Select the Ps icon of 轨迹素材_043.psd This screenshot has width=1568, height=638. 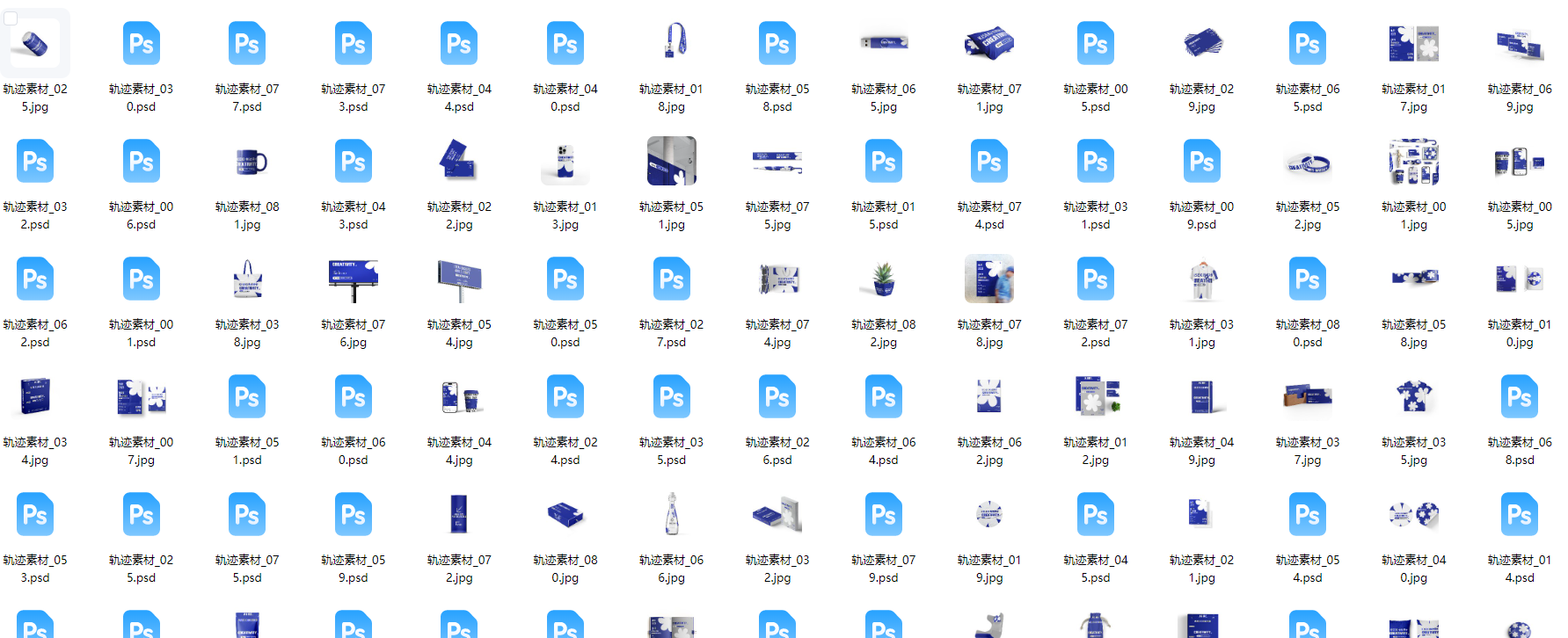(354, 161)
